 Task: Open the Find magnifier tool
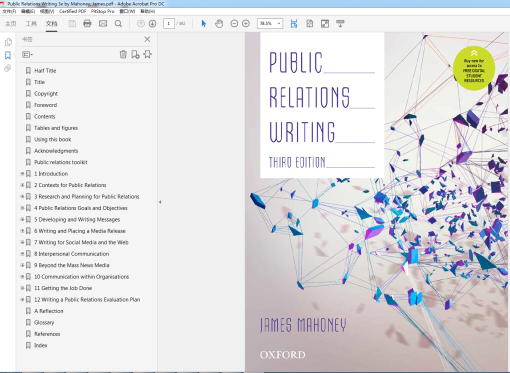coord(118,24)
